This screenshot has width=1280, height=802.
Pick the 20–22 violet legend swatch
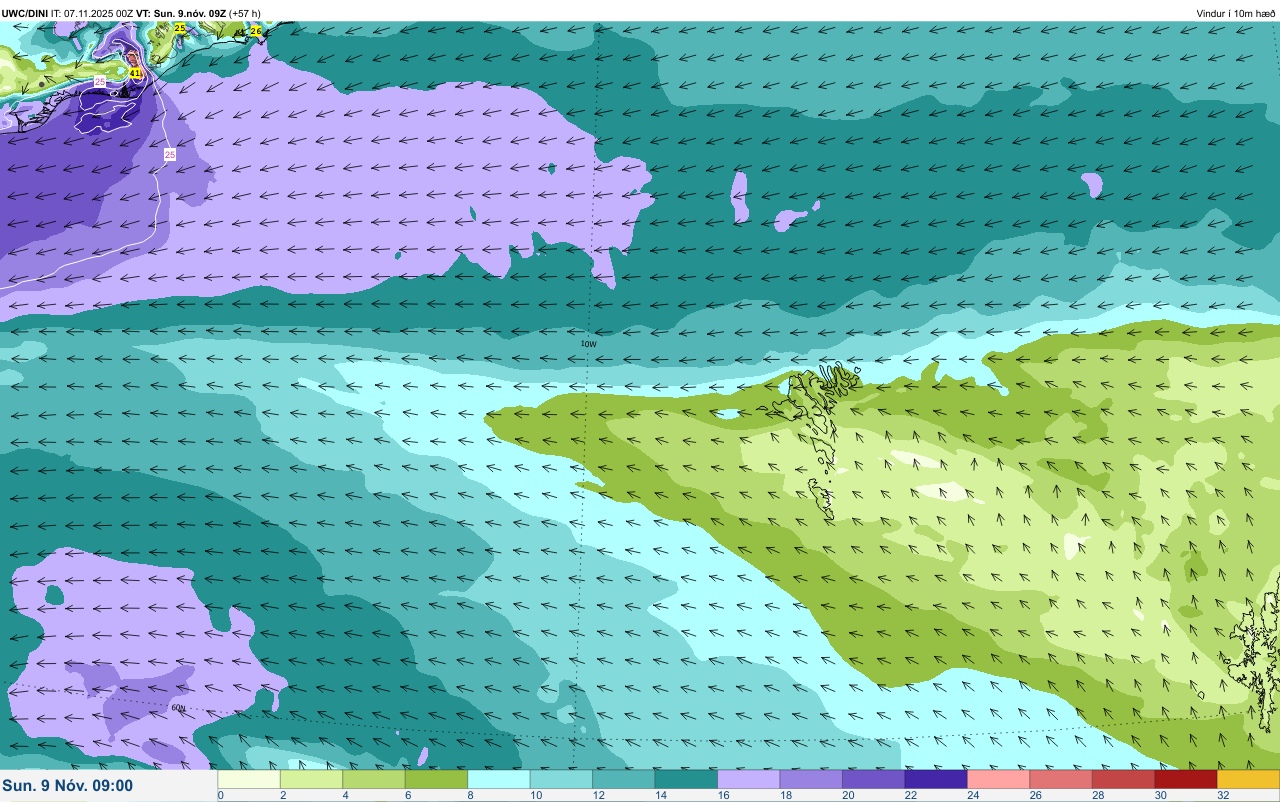(x=873, y=779)
